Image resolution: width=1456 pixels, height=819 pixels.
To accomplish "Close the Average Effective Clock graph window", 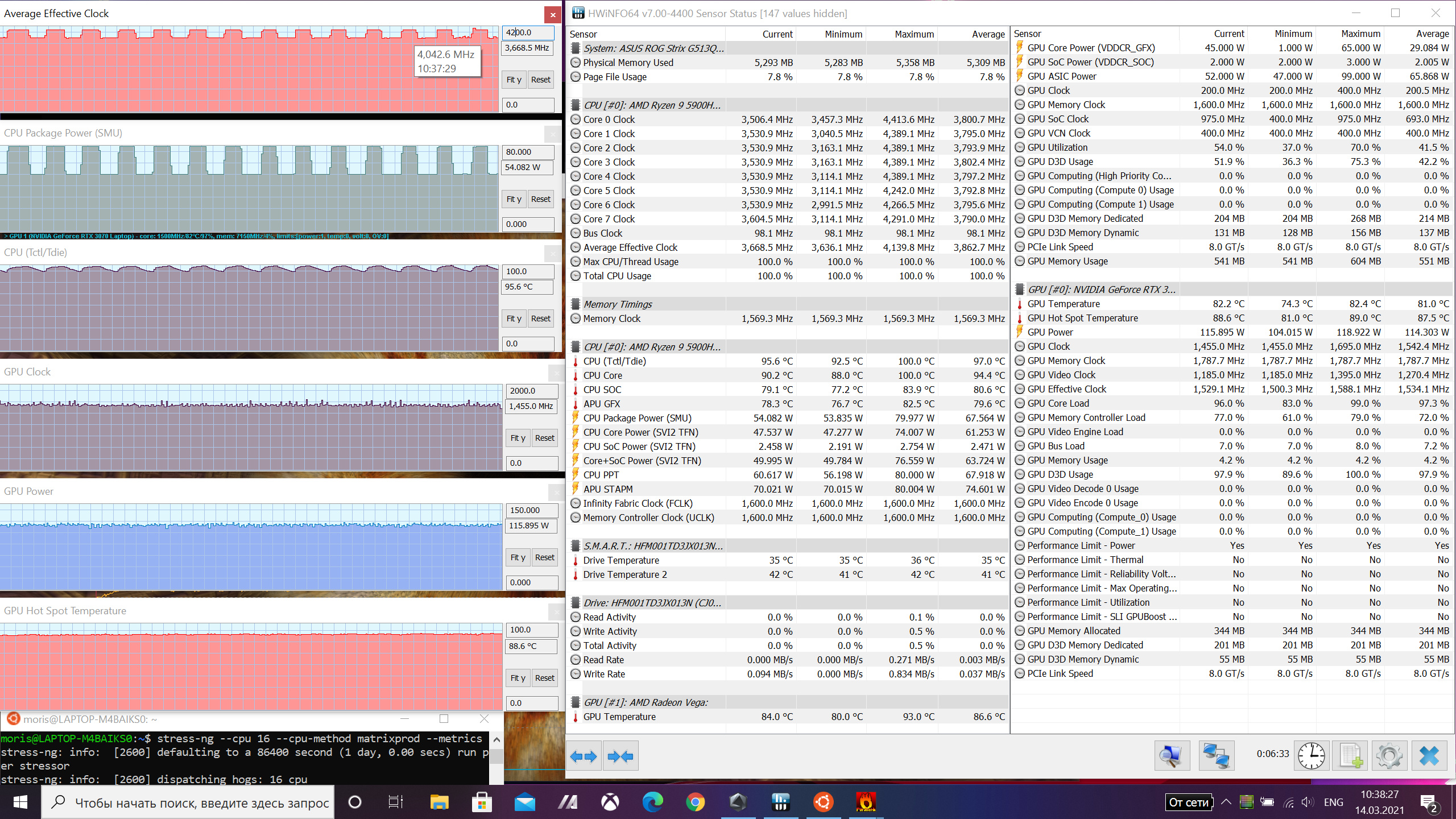I will click(x=553, y=15).
